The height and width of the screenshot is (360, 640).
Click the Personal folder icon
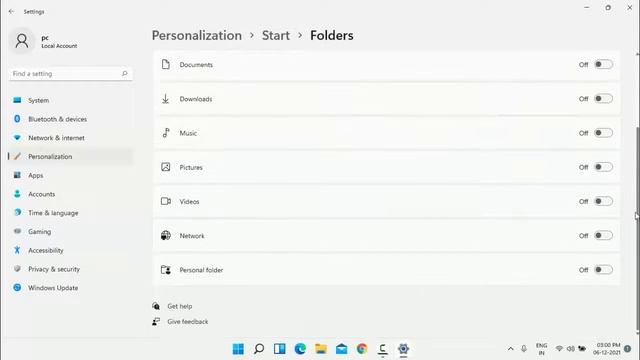tap(165, 269)
